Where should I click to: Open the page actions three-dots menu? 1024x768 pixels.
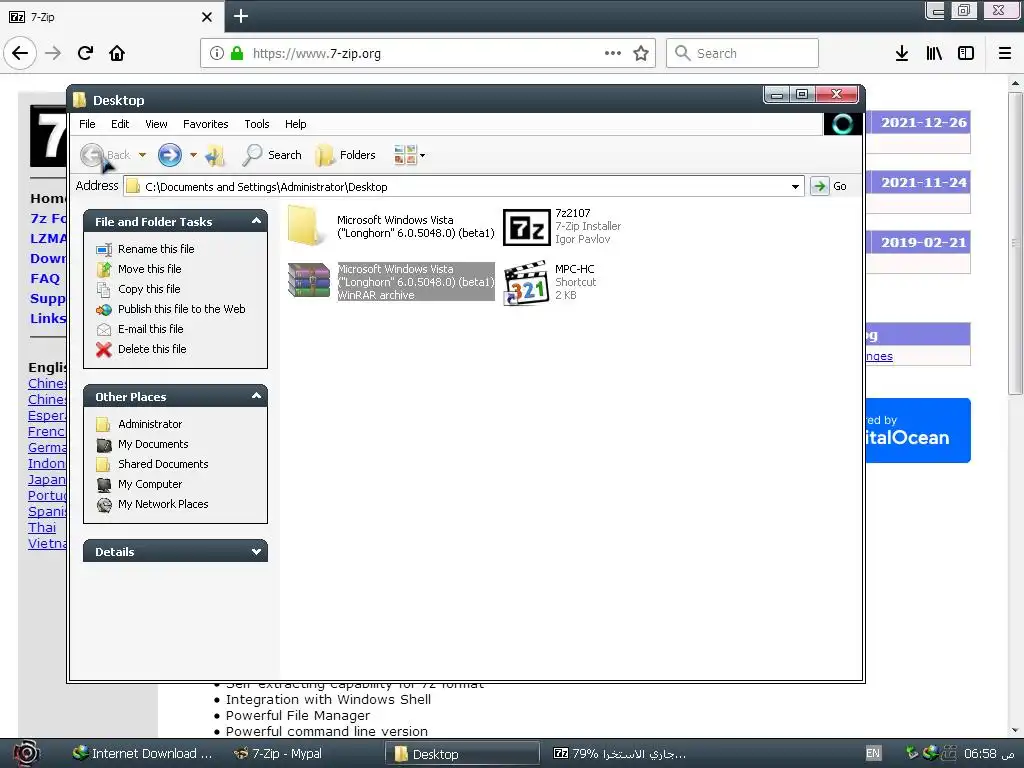[613, 53]
